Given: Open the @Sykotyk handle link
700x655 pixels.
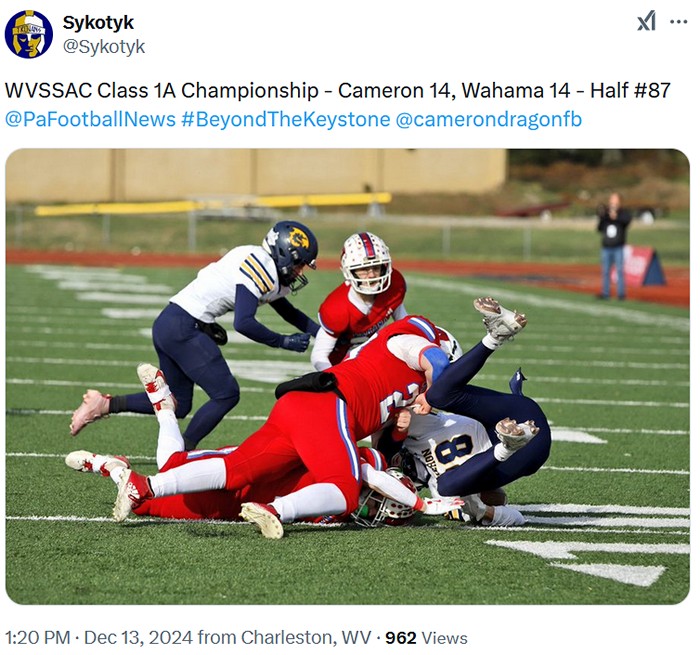Looking at the screenshot, I should coord(104,46).
